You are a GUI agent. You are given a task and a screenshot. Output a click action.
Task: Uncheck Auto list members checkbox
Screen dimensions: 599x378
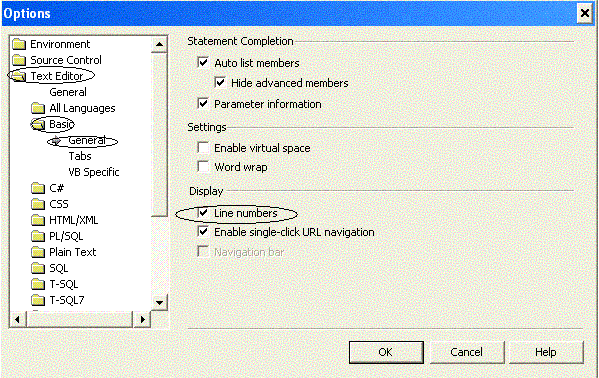pos(203,62)
